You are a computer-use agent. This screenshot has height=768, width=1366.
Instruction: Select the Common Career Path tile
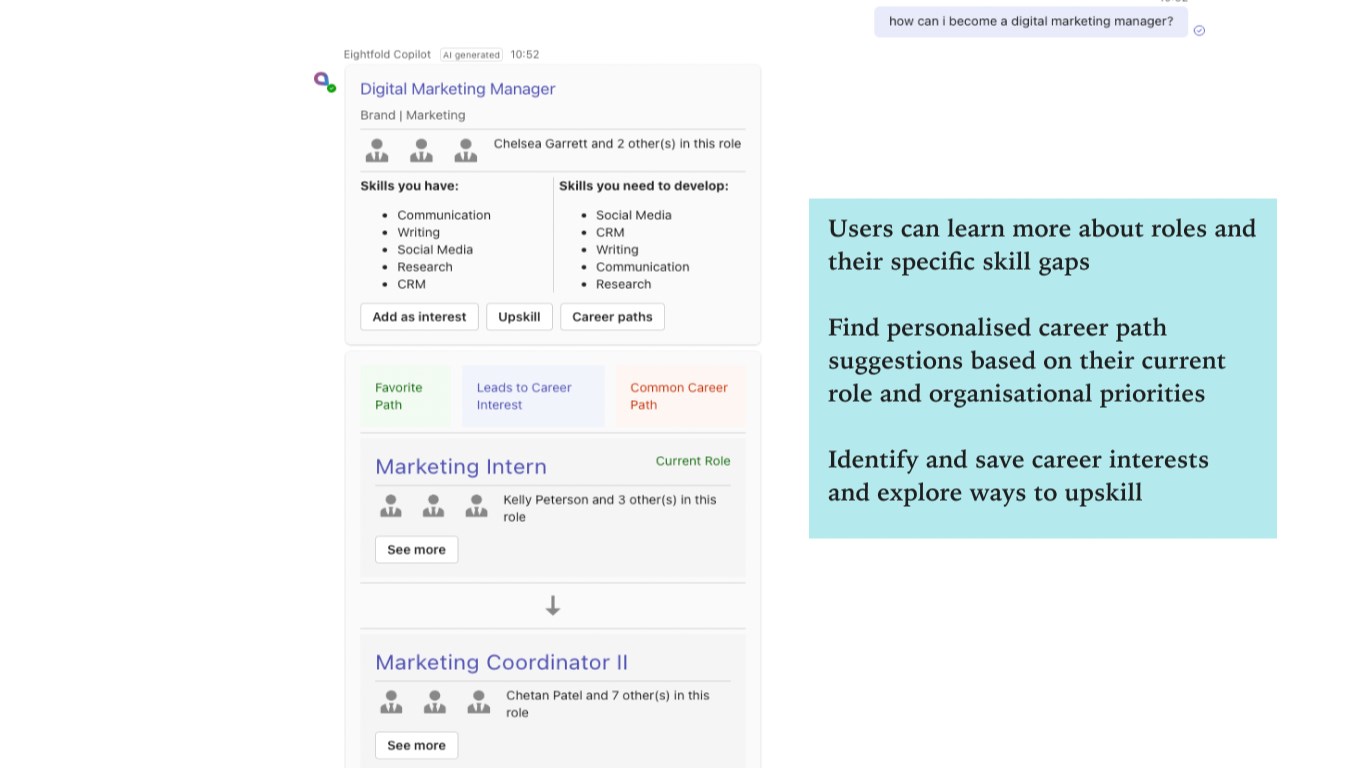680,396
